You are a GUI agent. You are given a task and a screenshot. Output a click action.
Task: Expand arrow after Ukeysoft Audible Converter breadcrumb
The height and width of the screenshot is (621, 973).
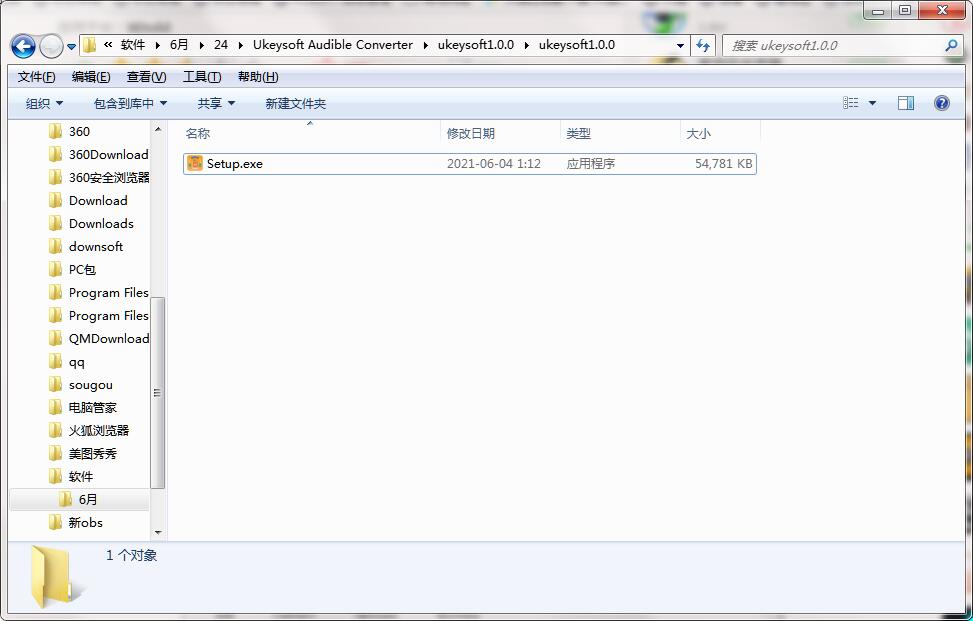(426, 45)
